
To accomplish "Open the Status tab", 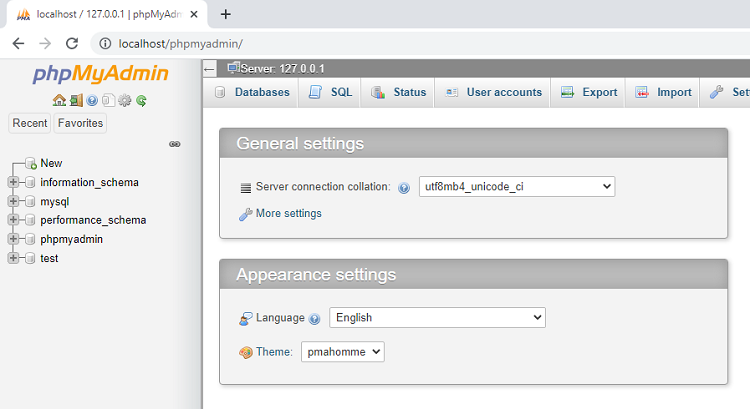I will coord(398,92).
